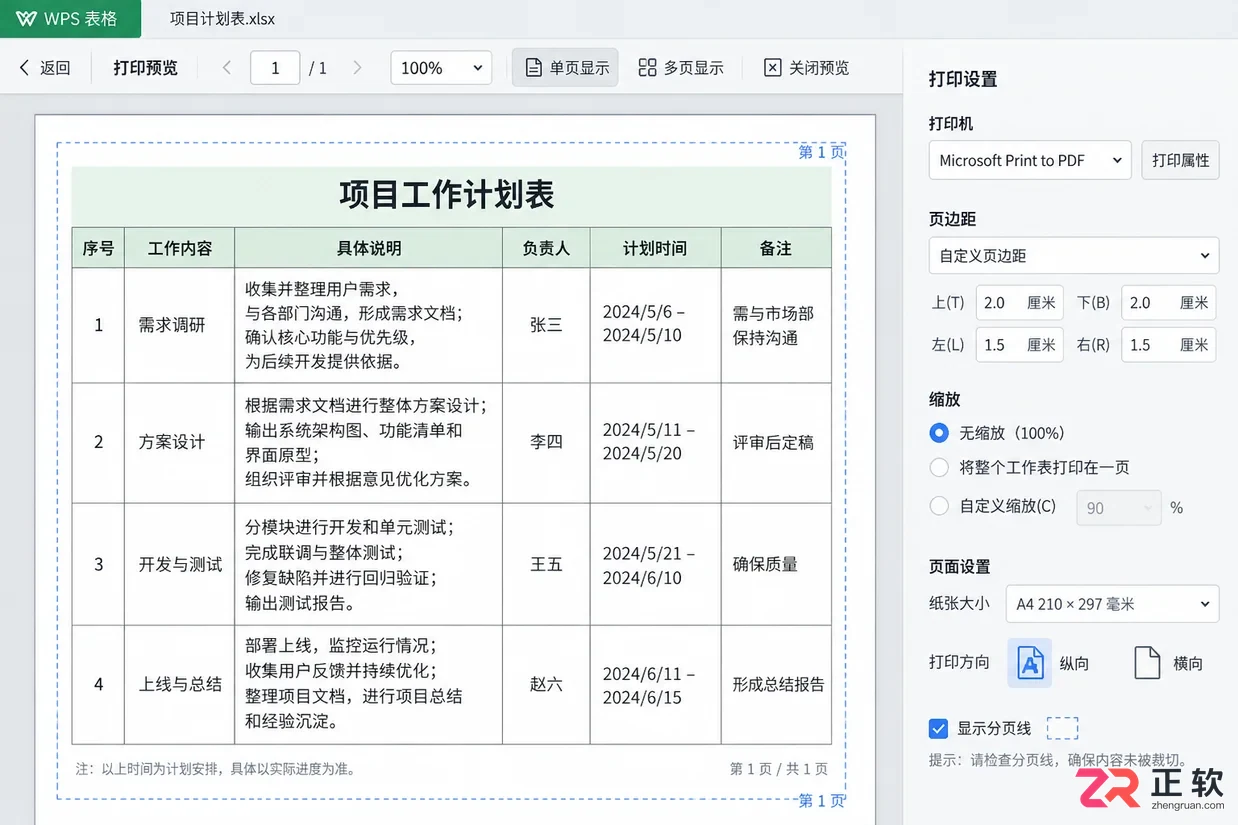Click the 工作内容 column header
1238x825 pixels.
coord(180,248)
